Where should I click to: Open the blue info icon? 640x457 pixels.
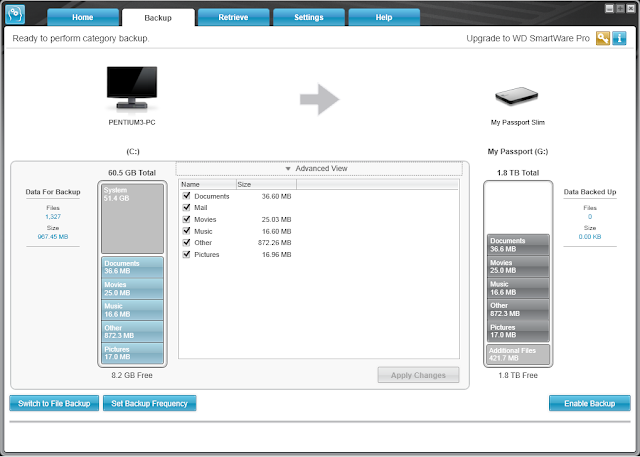point(619,38)
